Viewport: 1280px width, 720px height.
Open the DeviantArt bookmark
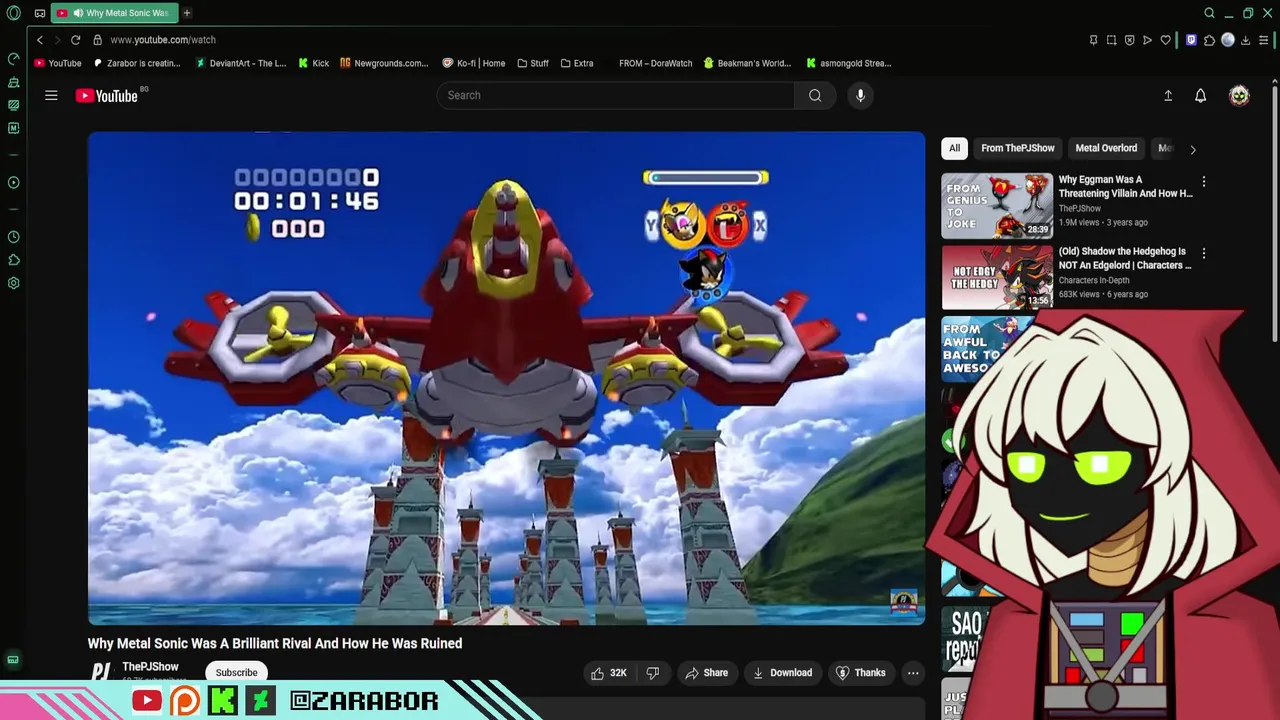pos(241,63)
